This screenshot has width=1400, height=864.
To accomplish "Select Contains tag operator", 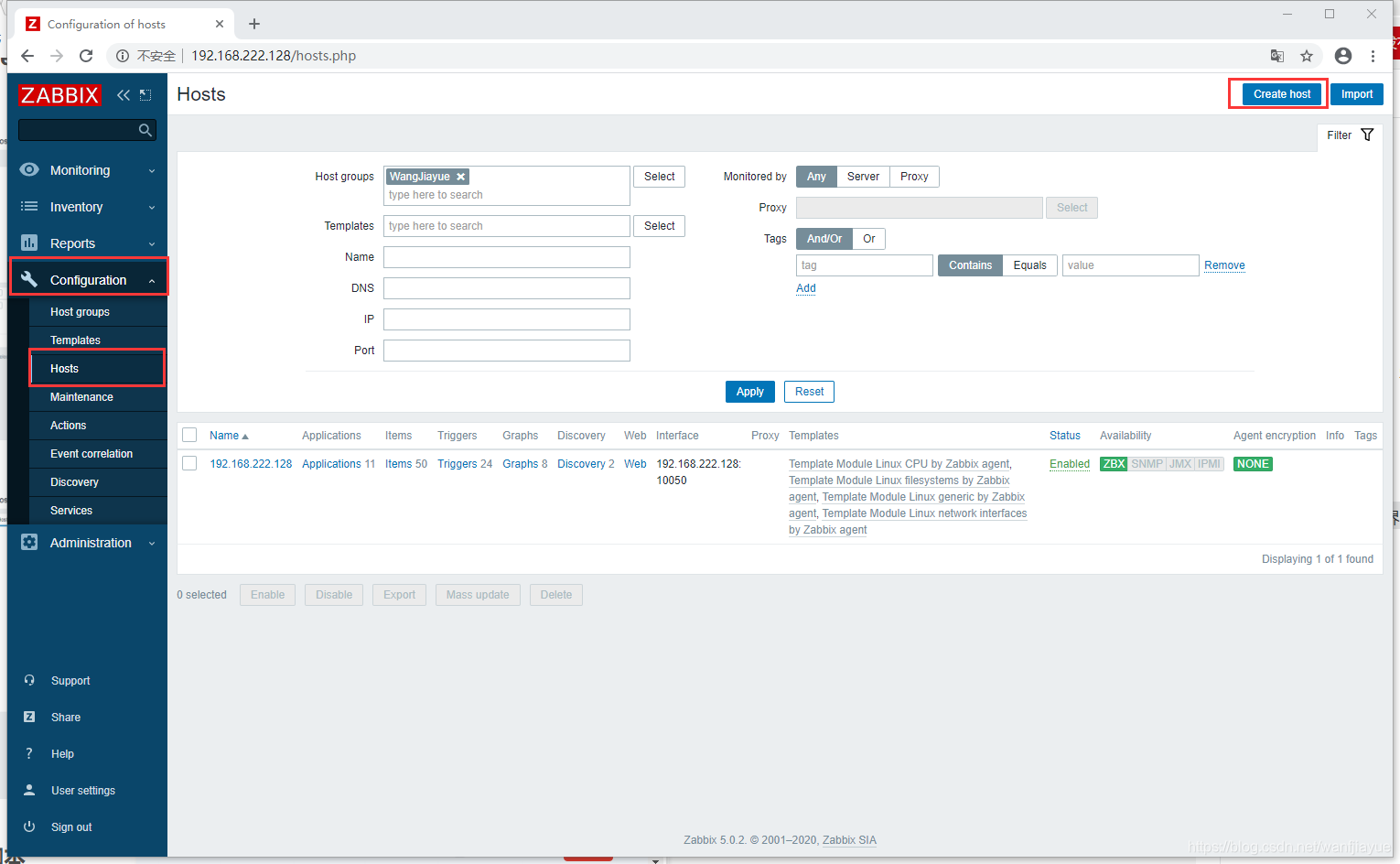I will coord(970,265).
